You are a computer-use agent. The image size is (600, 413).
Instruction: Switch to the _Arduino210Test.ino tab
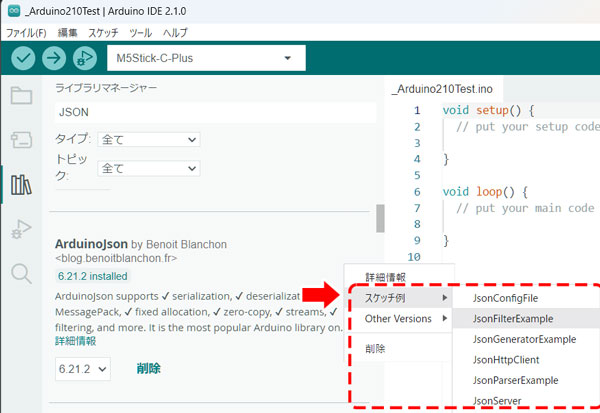[442, 89]
